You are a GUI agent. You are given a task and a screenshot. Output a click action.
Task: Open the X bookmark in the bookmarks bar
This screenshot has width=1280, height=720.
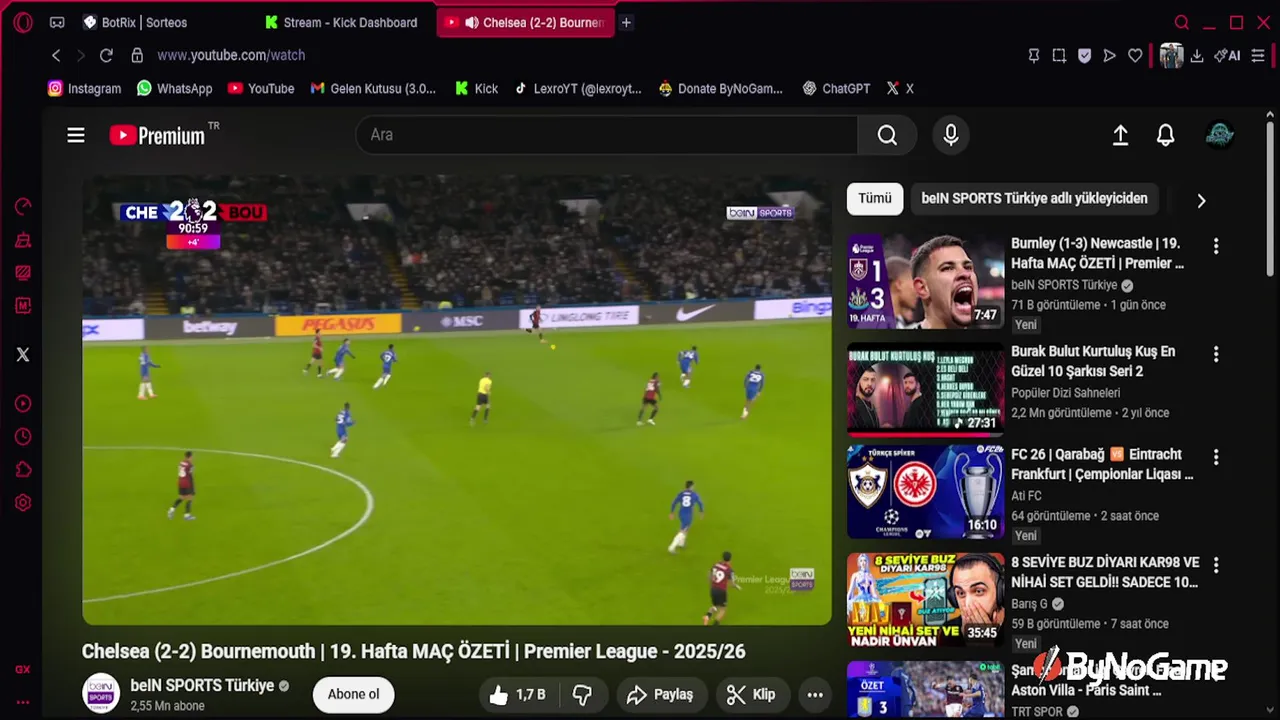900,88
